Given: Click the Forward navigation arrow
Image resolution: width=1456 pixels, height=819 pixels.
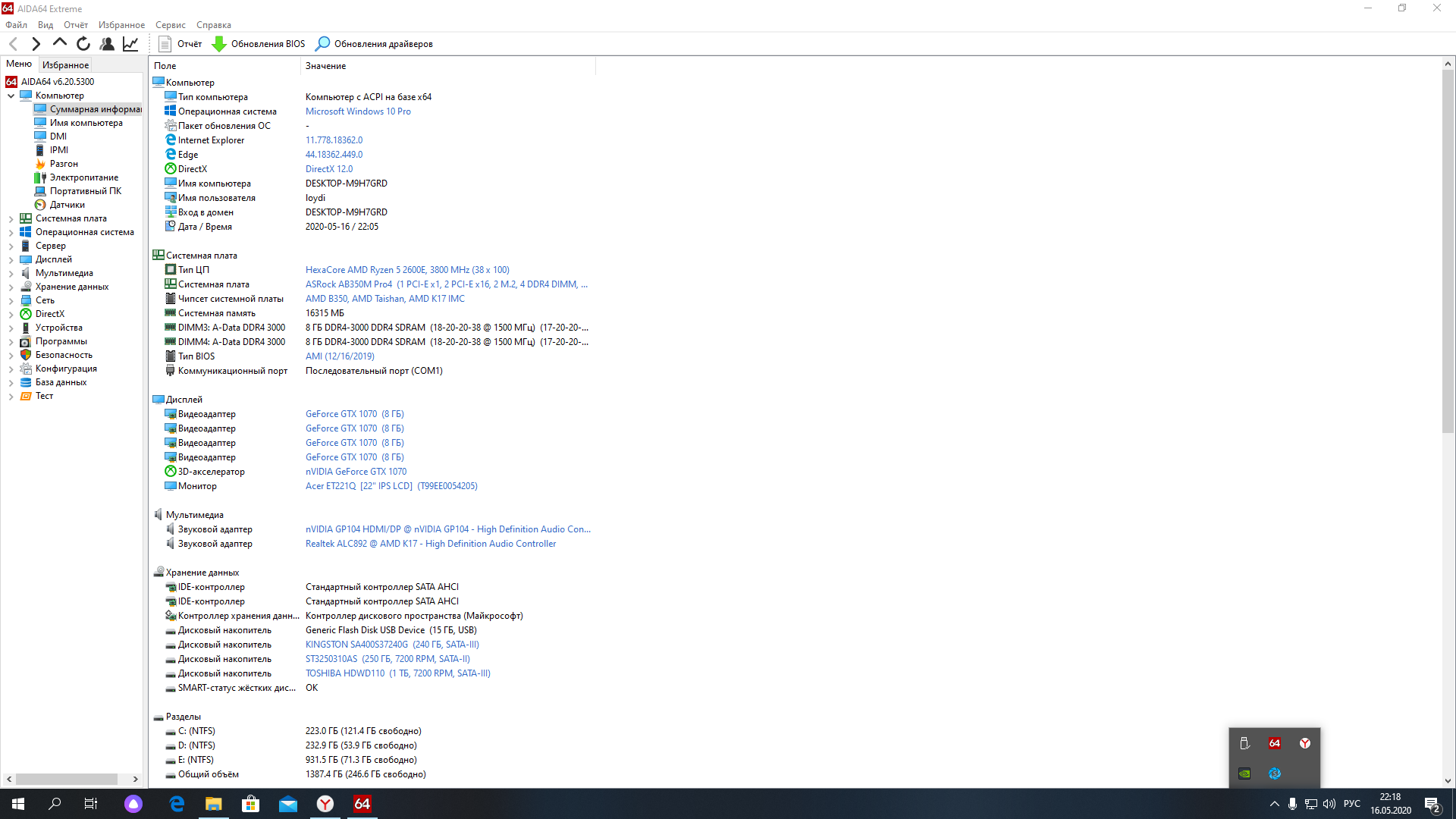Looking at the screenshot, I should tap(36, 44).
